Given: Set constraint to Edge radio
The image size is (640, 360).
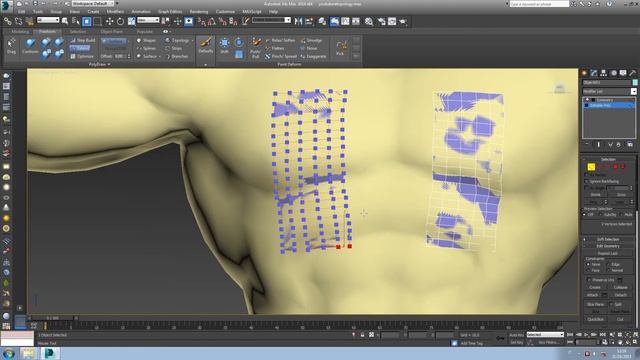Looking at the screenshot, I should coord(609,264).
